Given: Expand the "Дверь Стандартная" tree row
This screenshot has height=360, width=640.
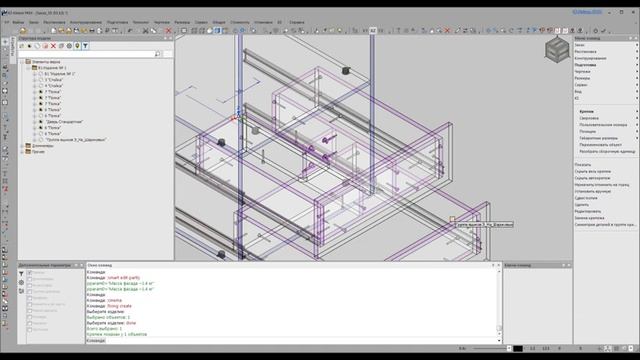Looking at the screenshot, I should tap(35, 122).
